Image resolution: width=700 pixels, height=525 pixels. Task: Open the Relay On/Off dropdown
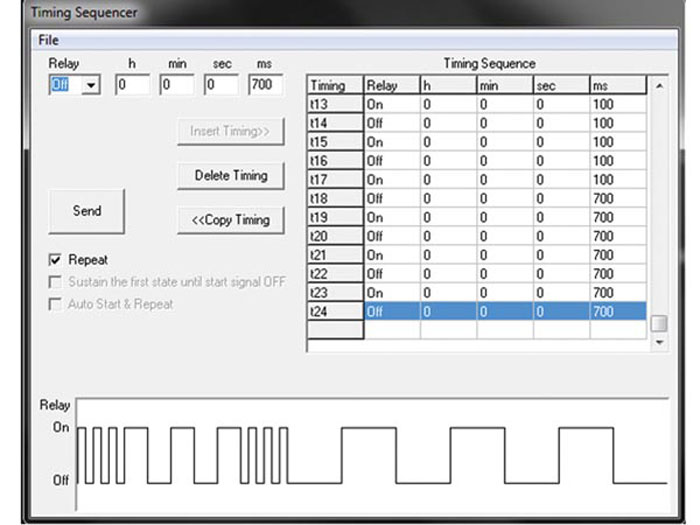pos(92,86)
